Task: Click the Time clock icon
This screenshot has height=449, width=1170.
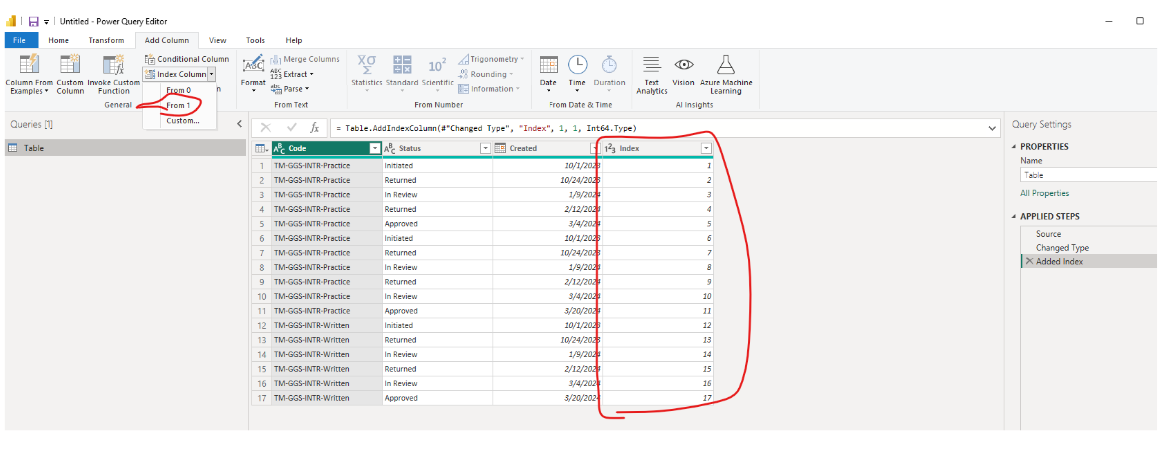Action: pyautogui.click(x=578, y=64)
